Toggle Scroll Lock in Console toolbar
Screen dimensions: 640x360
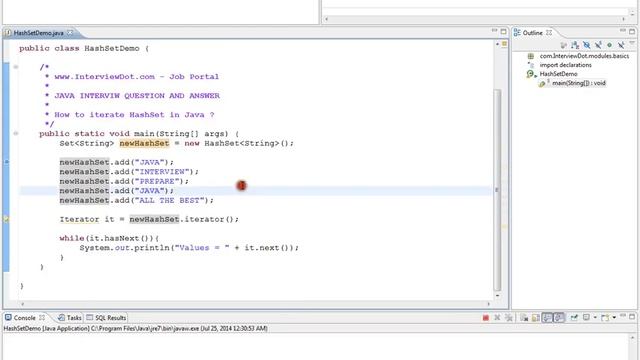coord(536,318)
